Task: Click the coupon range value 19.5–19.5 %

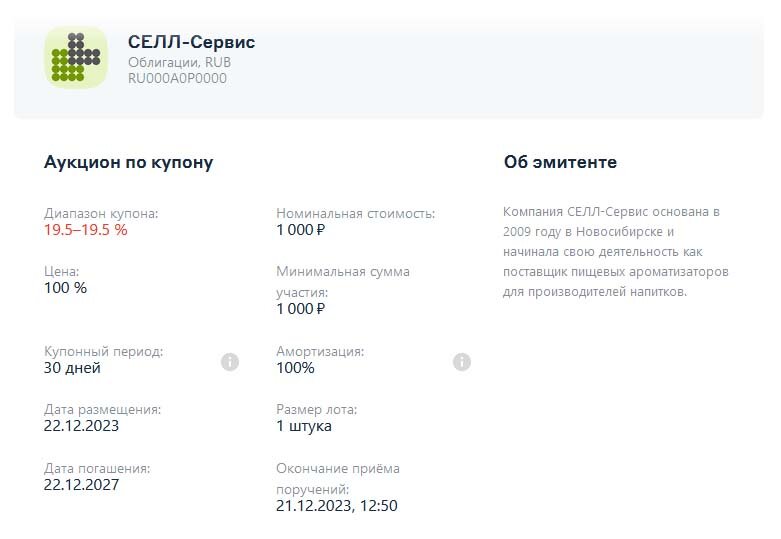Action: coord(86,230)
